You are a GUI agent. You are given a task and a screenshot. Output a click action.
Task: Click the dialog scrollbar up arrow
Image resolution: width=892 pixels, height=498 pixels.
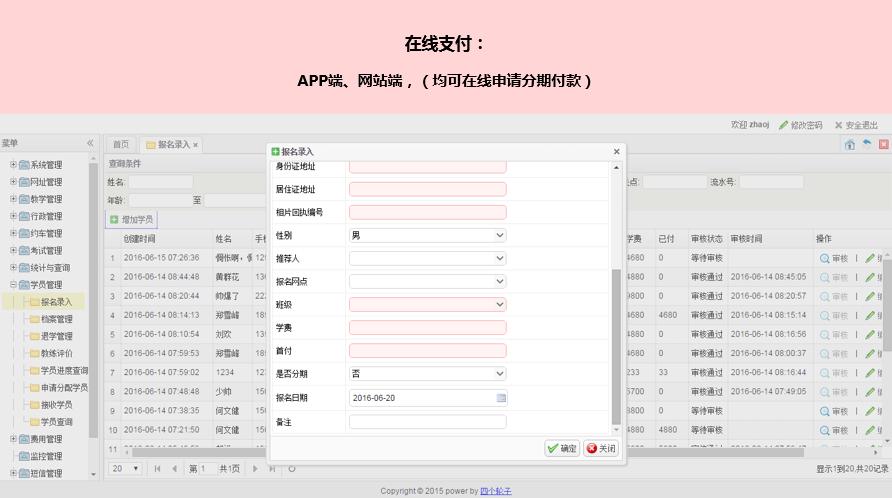click(x=616, y=168)
